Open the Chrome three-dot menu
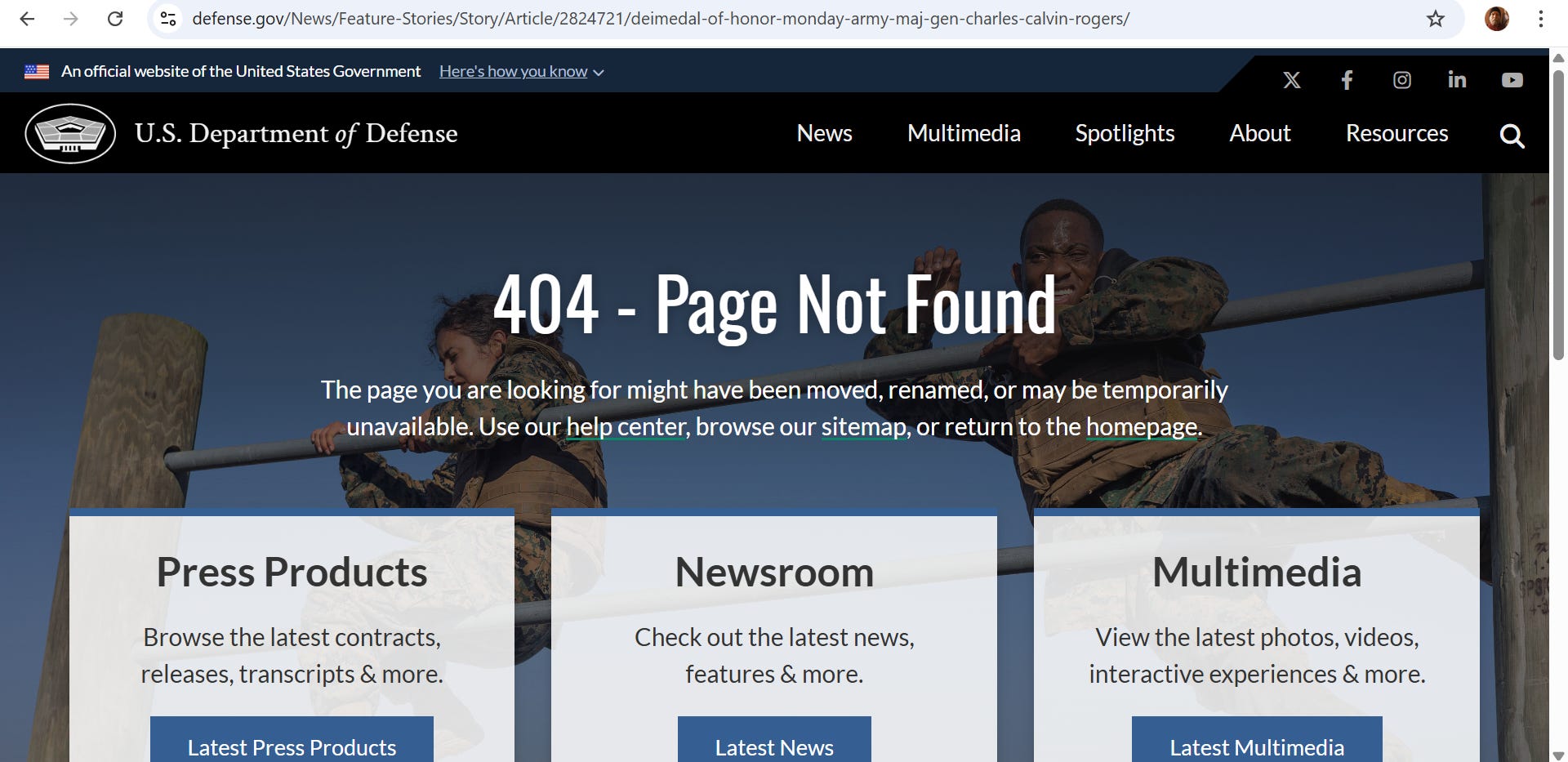This screenshot has height=762, width=1568. click(x=1540, y=19)
